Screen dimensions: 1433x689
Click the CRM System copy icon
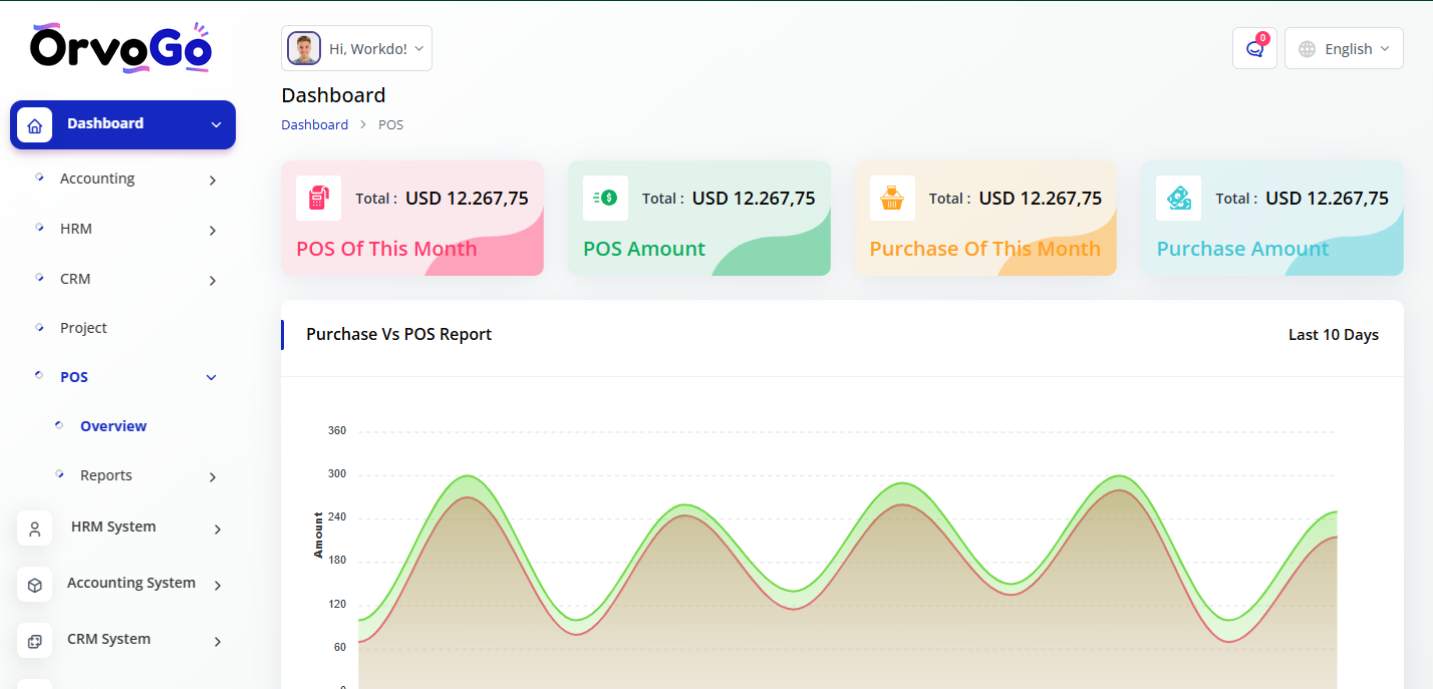point(35,641)
